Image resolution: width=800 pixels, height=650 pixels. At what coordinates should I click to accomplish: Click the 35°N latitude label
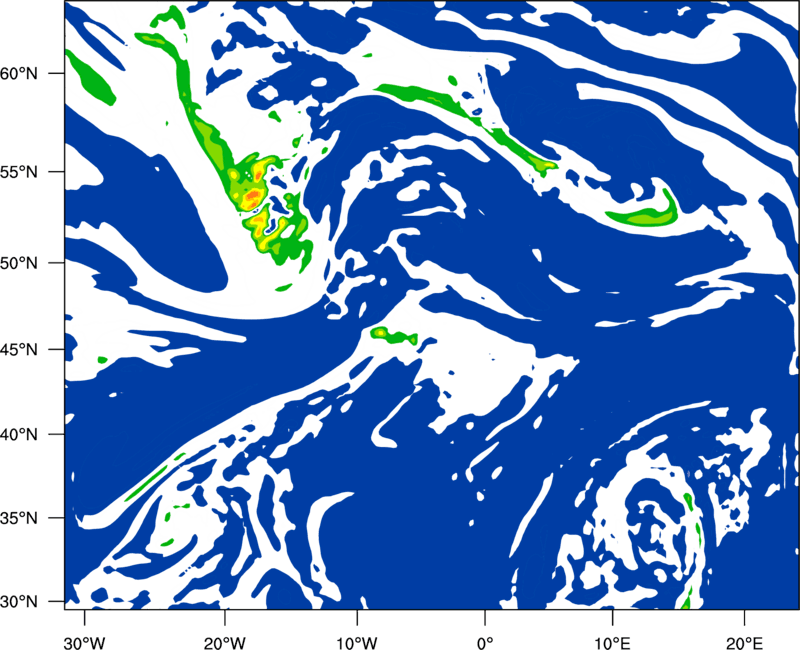pos(19,518)
